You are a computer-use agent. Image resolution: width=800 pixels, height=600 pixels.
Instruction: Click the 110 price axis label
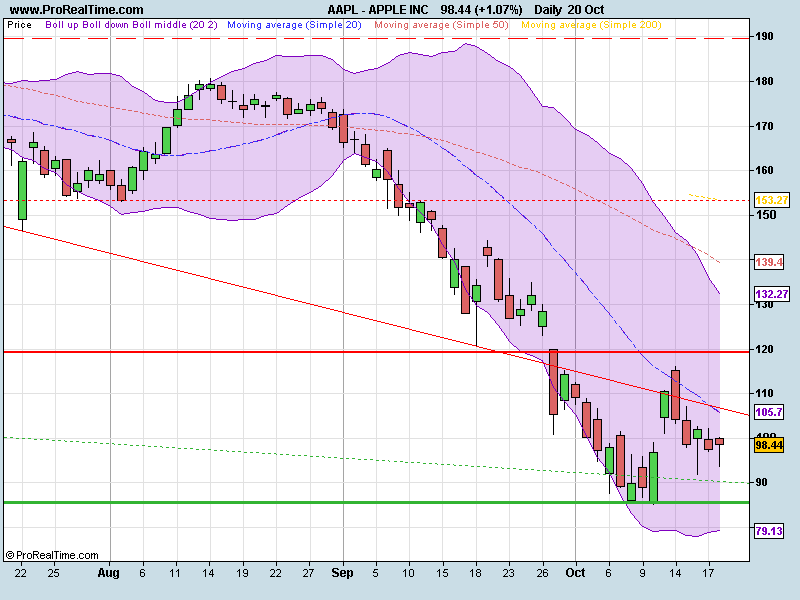(x=764, y=393)
